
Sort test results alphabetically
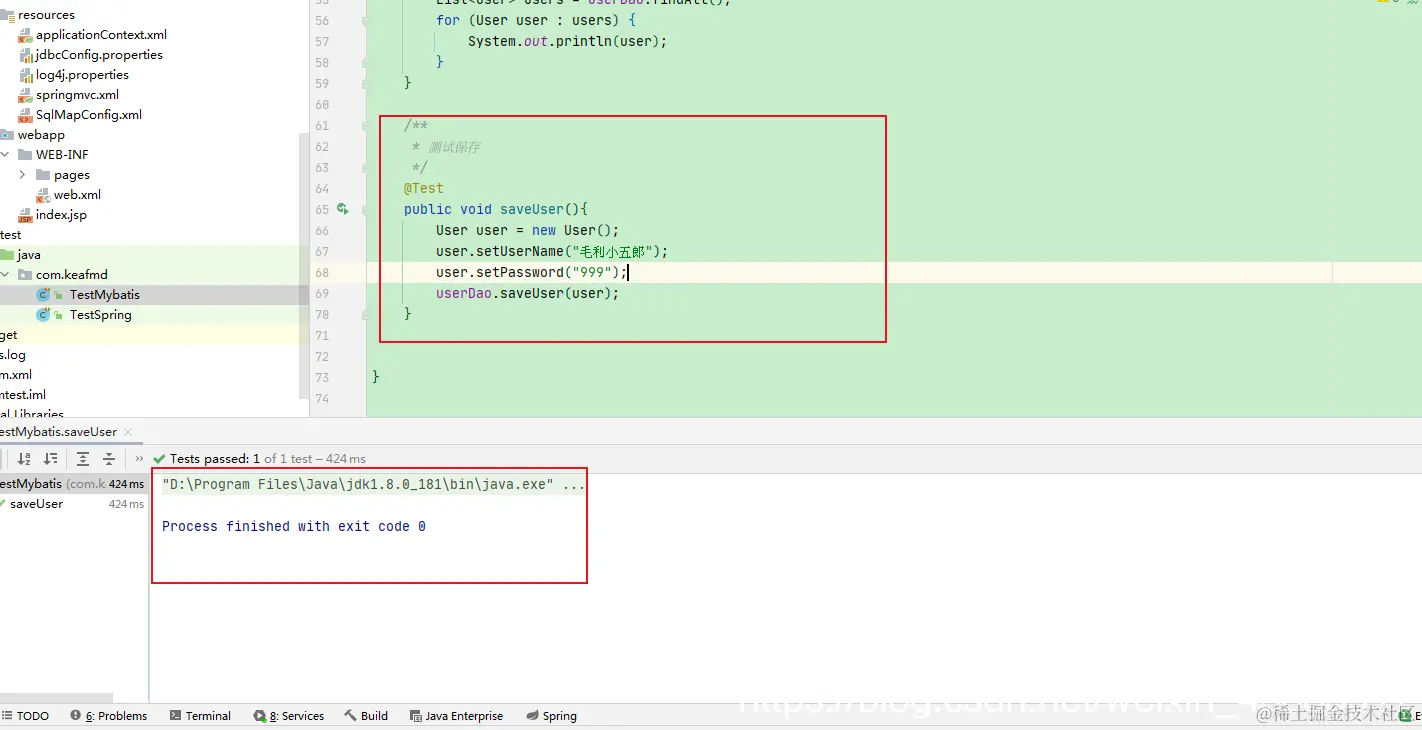(x=24, y=459)
